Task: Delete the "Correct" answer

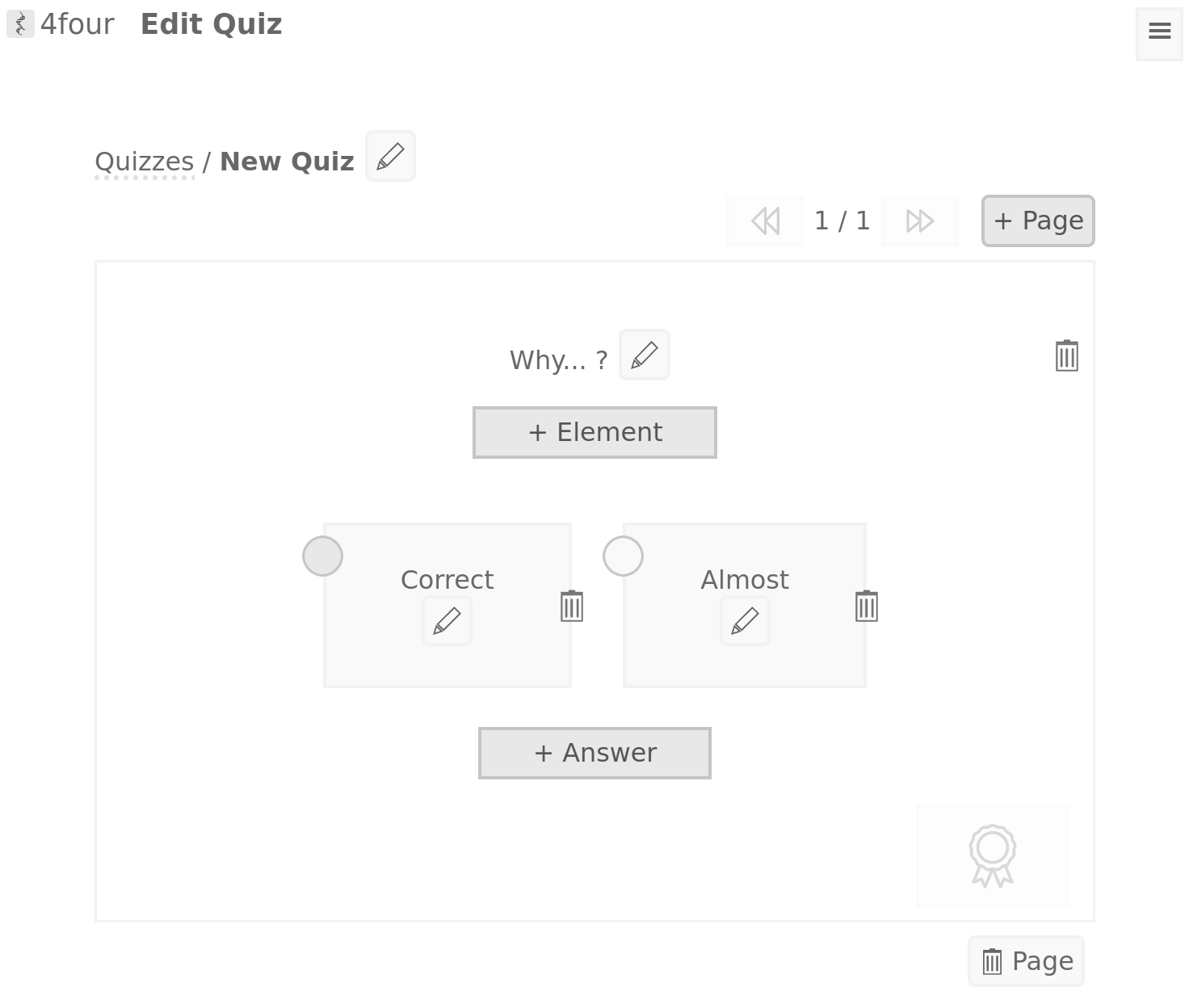Action: [571, 606]
